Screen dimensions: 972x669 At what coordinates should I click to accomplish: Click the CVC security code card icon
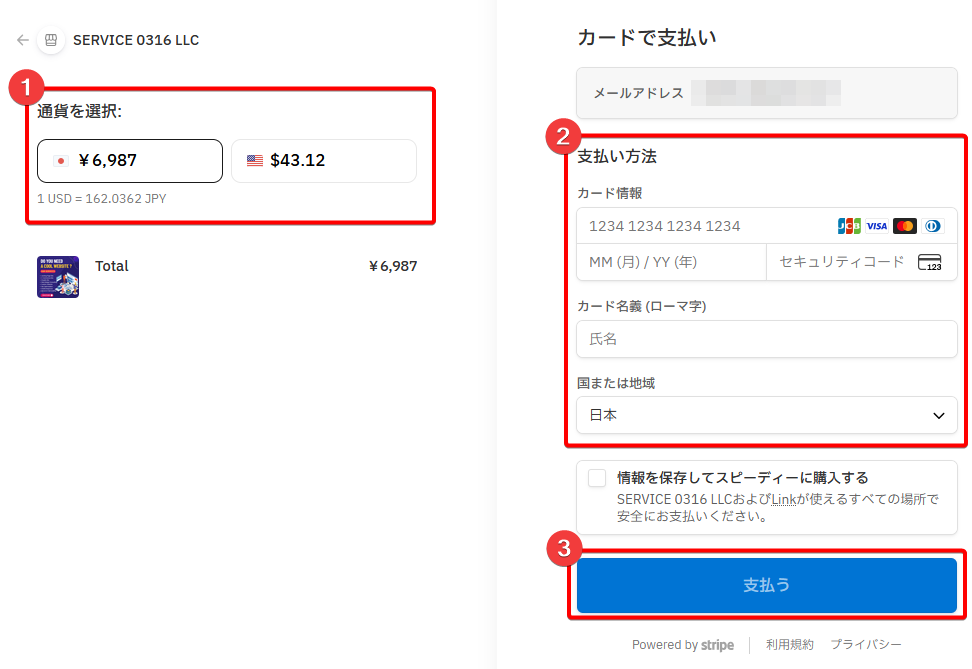tap(929, 263)
